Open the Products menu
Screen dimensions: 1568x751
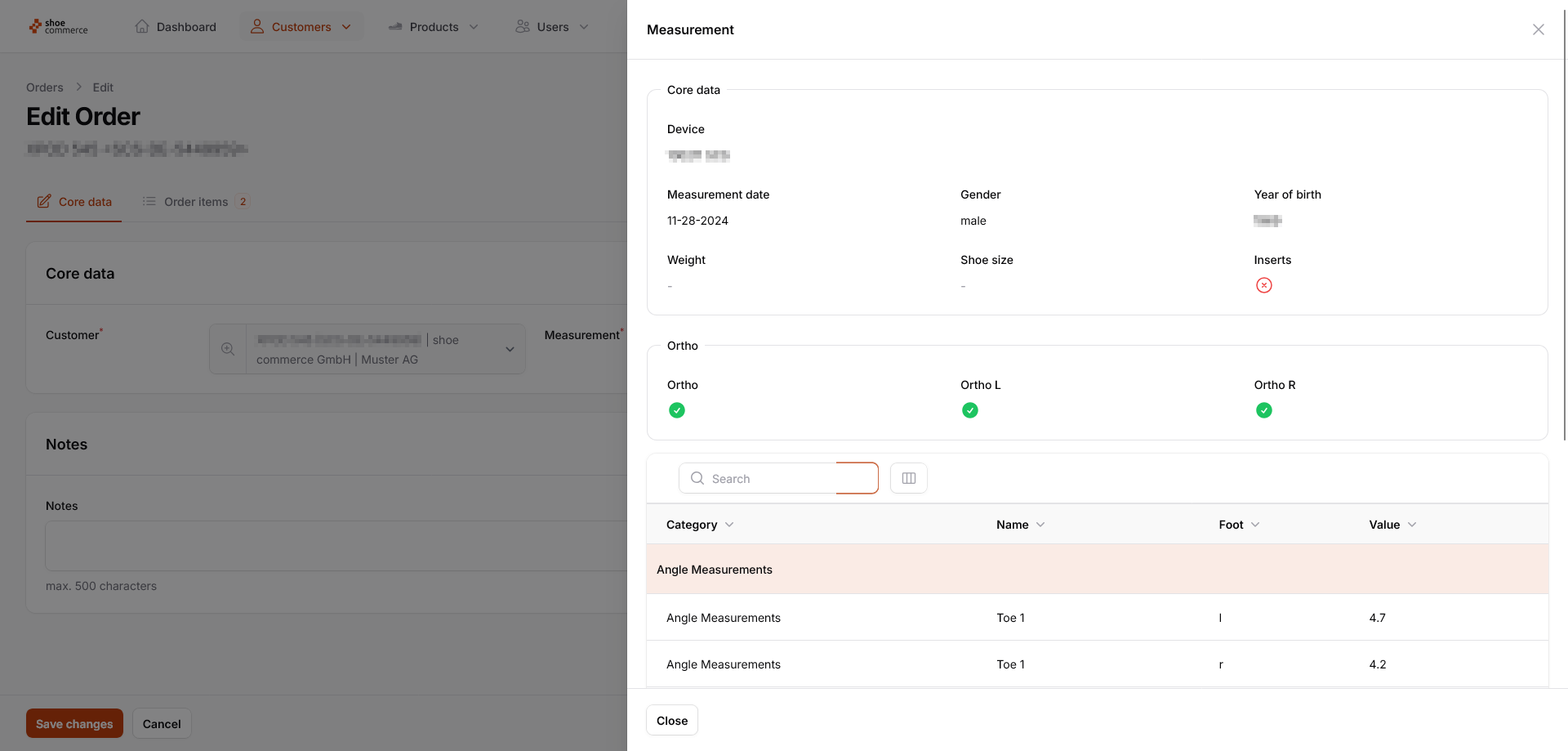(433, 27)
